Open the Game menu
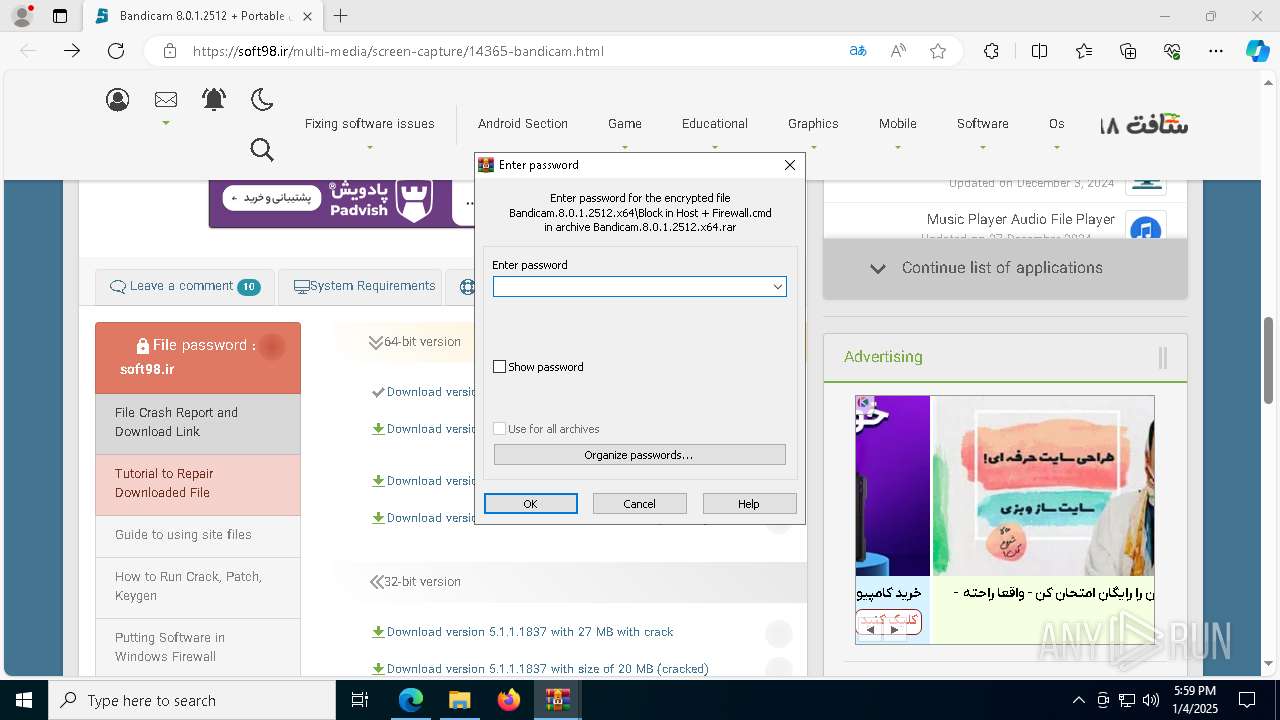 pyautogui.click(x=625, y=124)
